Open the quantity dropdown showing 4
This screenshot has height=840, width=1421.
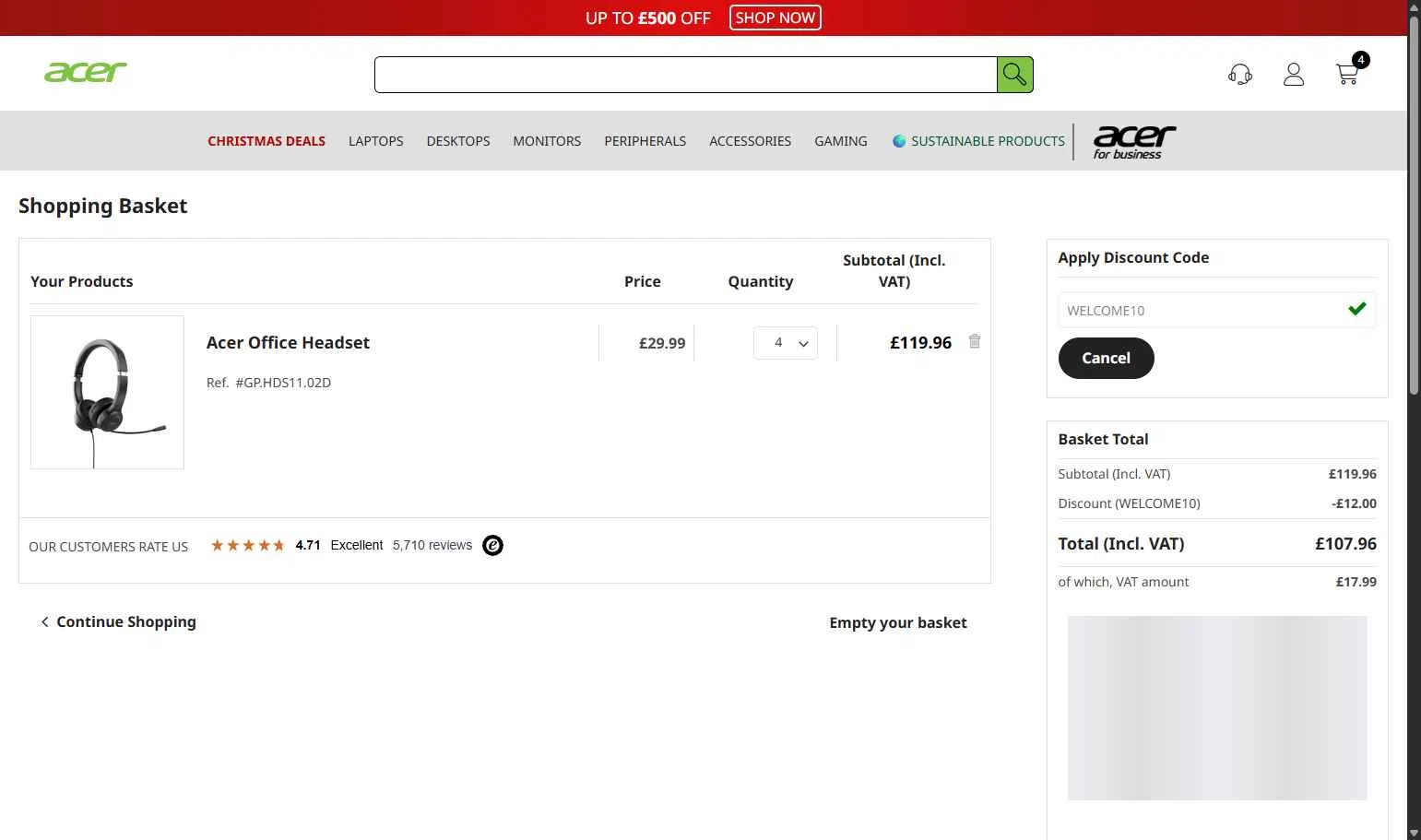pos(786,343)
